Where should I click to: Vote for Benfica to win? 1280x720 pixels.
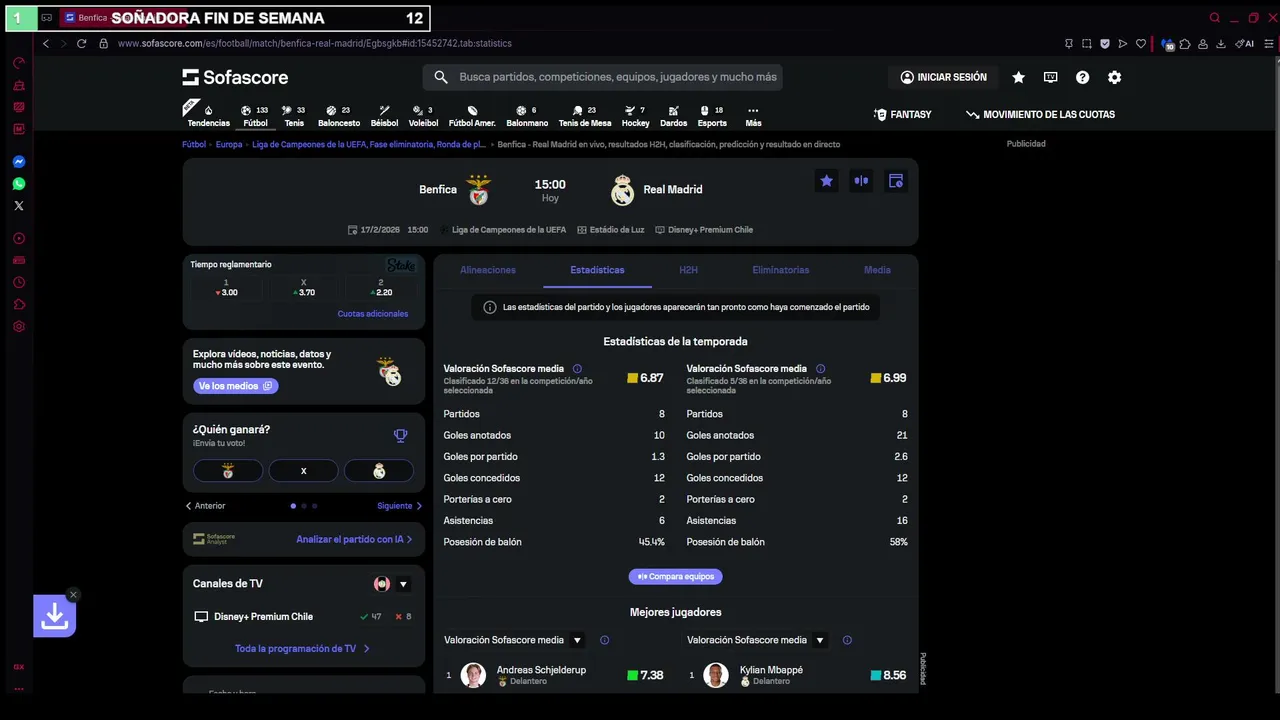(228, 471)
